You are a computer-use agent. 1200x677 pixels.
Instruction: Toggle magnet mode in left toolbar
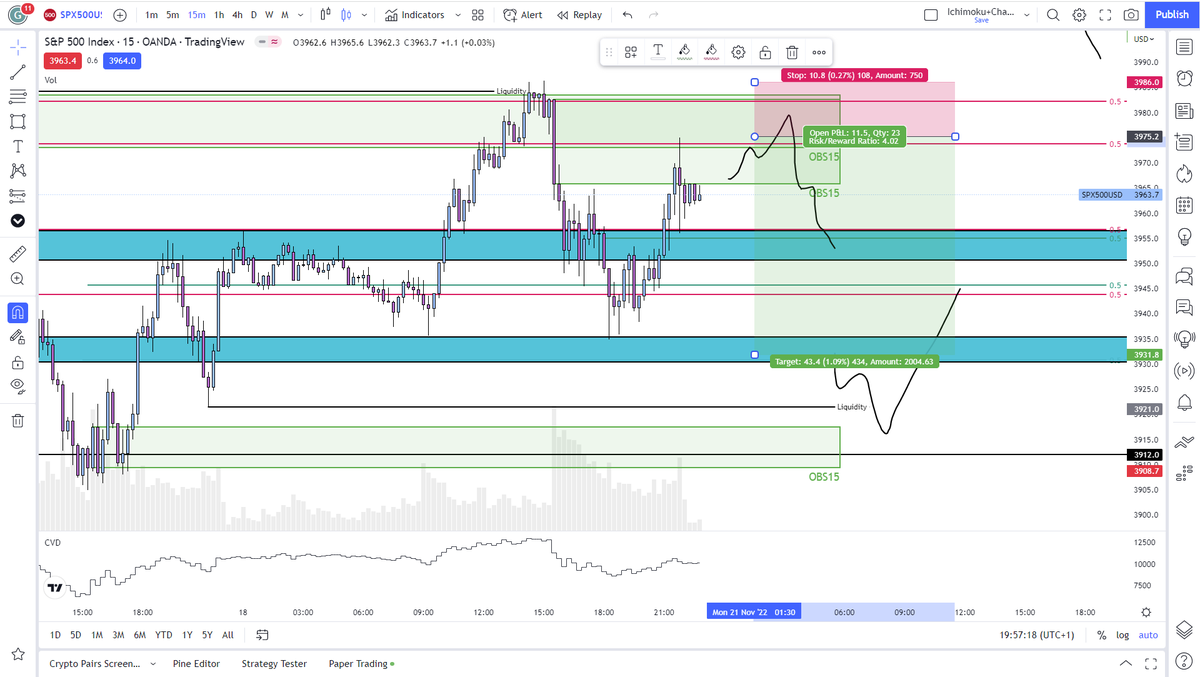[x=17, y=312]
